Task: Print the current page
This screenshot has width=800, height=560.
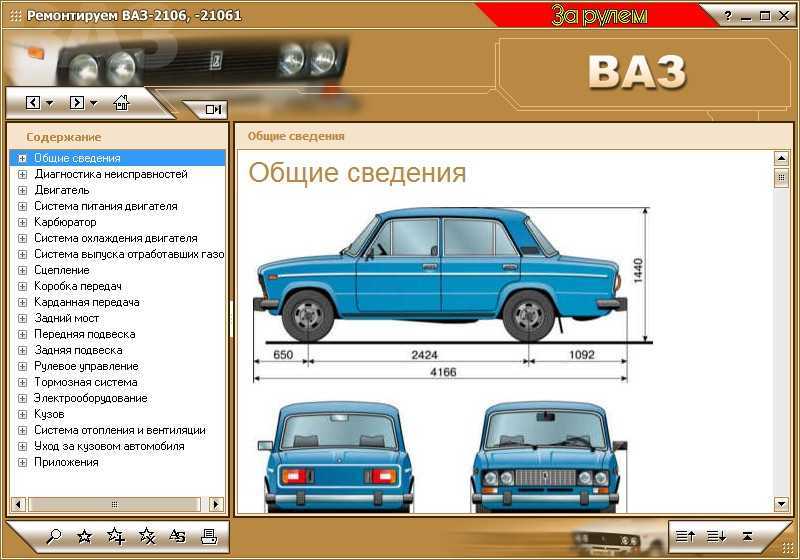Action: (209, 536)
